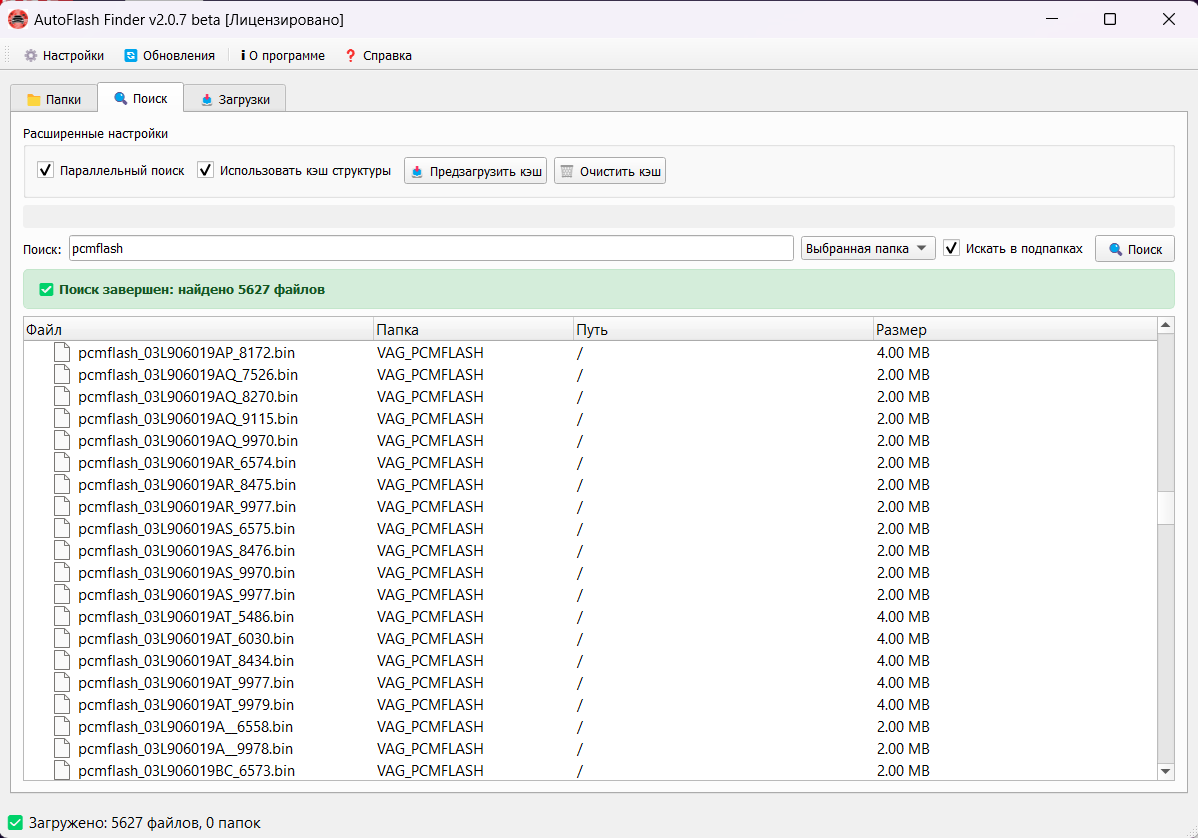Toggle the Параллельный поиск checkbox
Screen dimensions: 1198x838
[45, 171]
